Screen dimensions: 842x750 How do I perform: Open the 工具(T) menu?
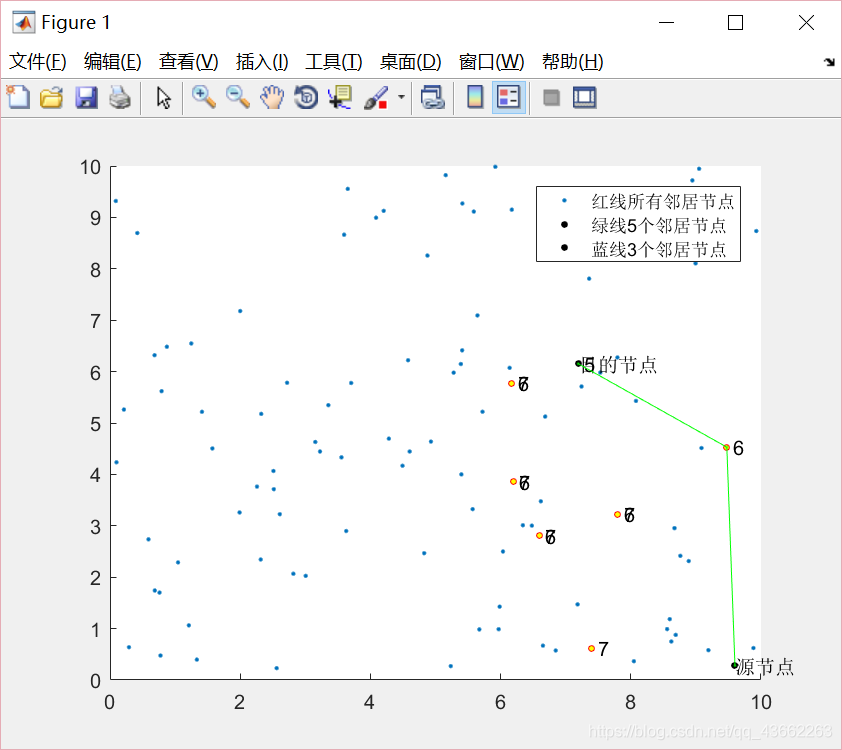tap(333, 61)
